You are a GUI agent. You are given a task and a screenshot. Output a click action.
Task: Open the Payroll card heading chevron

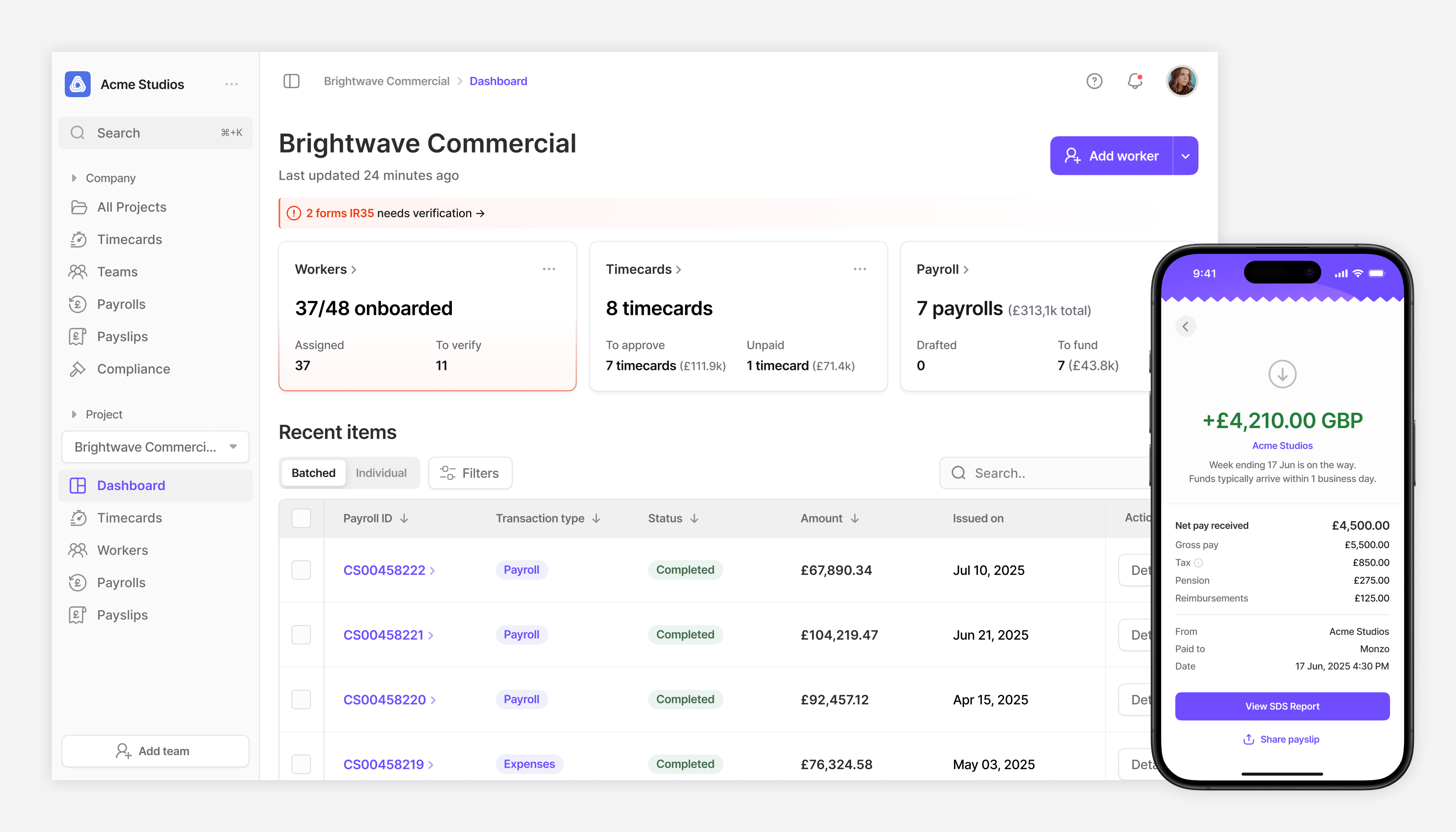pyautogui.click(x=966, y=270)
